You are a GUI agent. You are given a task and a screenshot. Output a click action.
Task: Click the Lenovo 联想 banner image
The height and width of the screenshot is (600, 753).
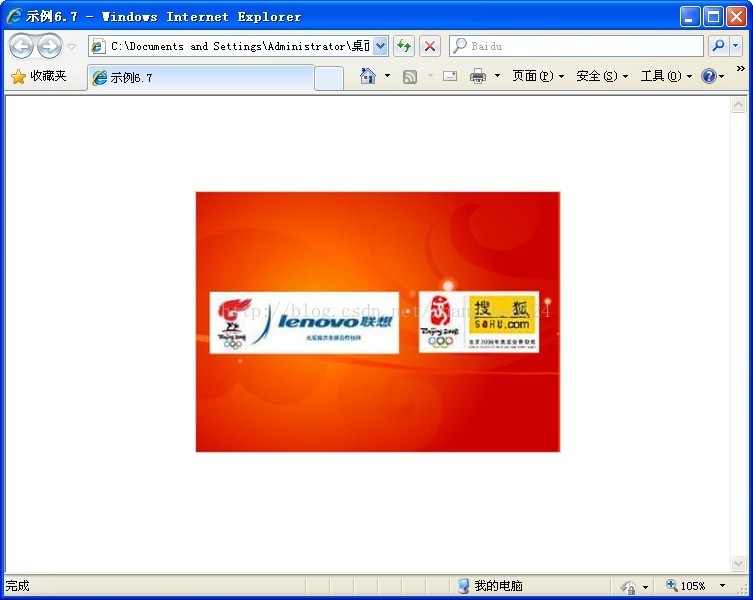(304, 322)
